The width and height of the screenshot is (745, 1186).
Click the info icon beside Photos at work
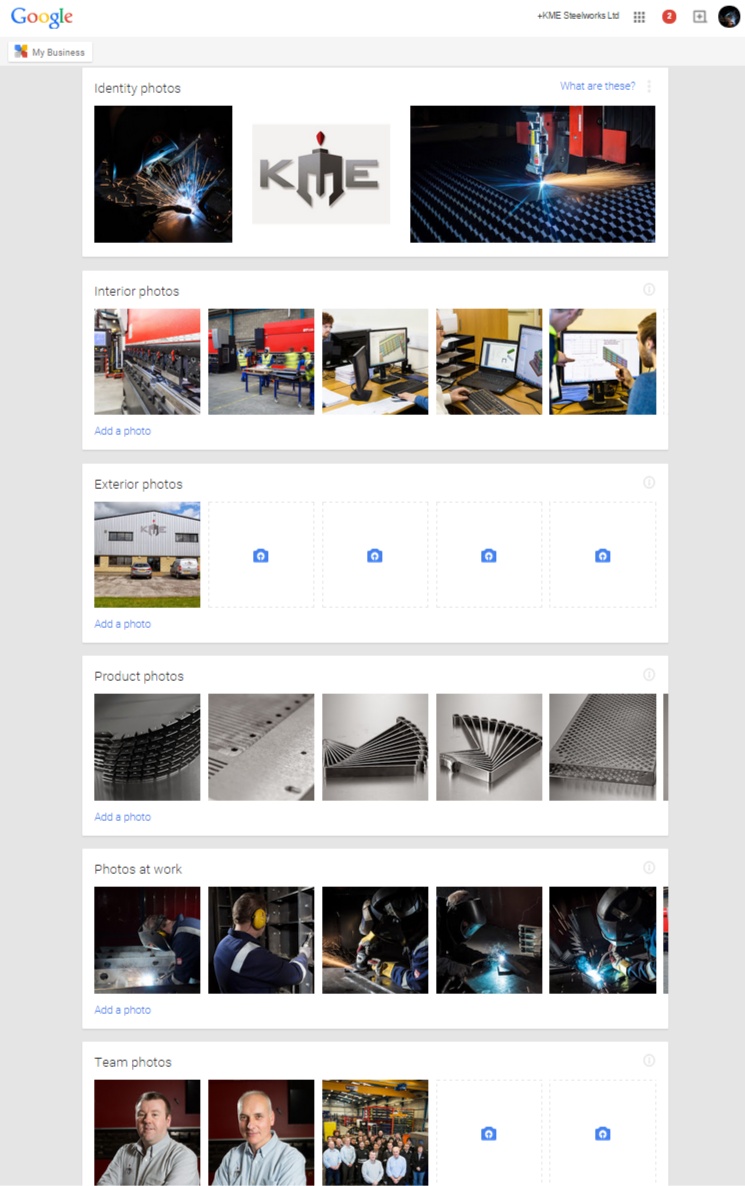[x=649, y=868]
